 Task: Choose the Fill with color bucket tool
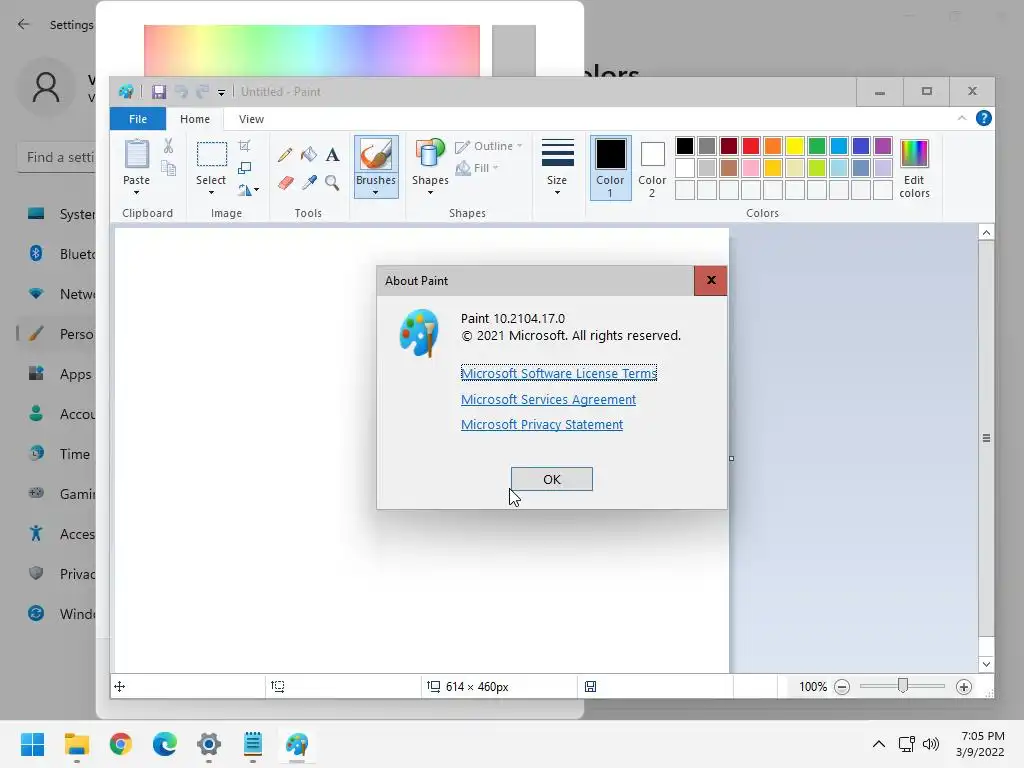[309, 155]
